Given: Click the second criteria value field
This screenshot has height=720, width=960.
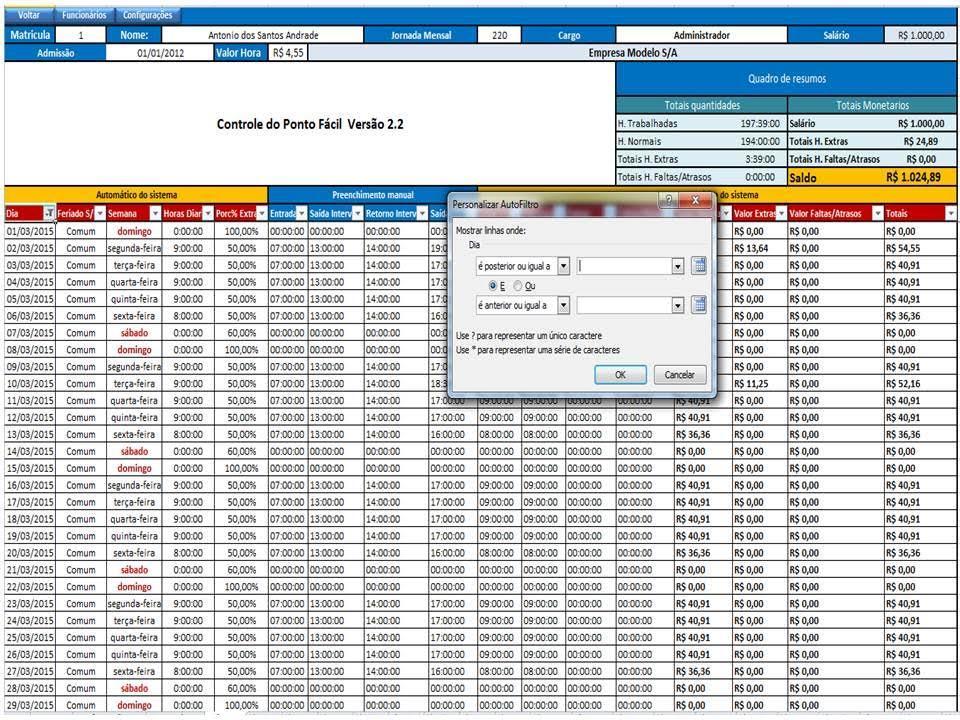Looking at the screenshot, I should pos(624,305).
